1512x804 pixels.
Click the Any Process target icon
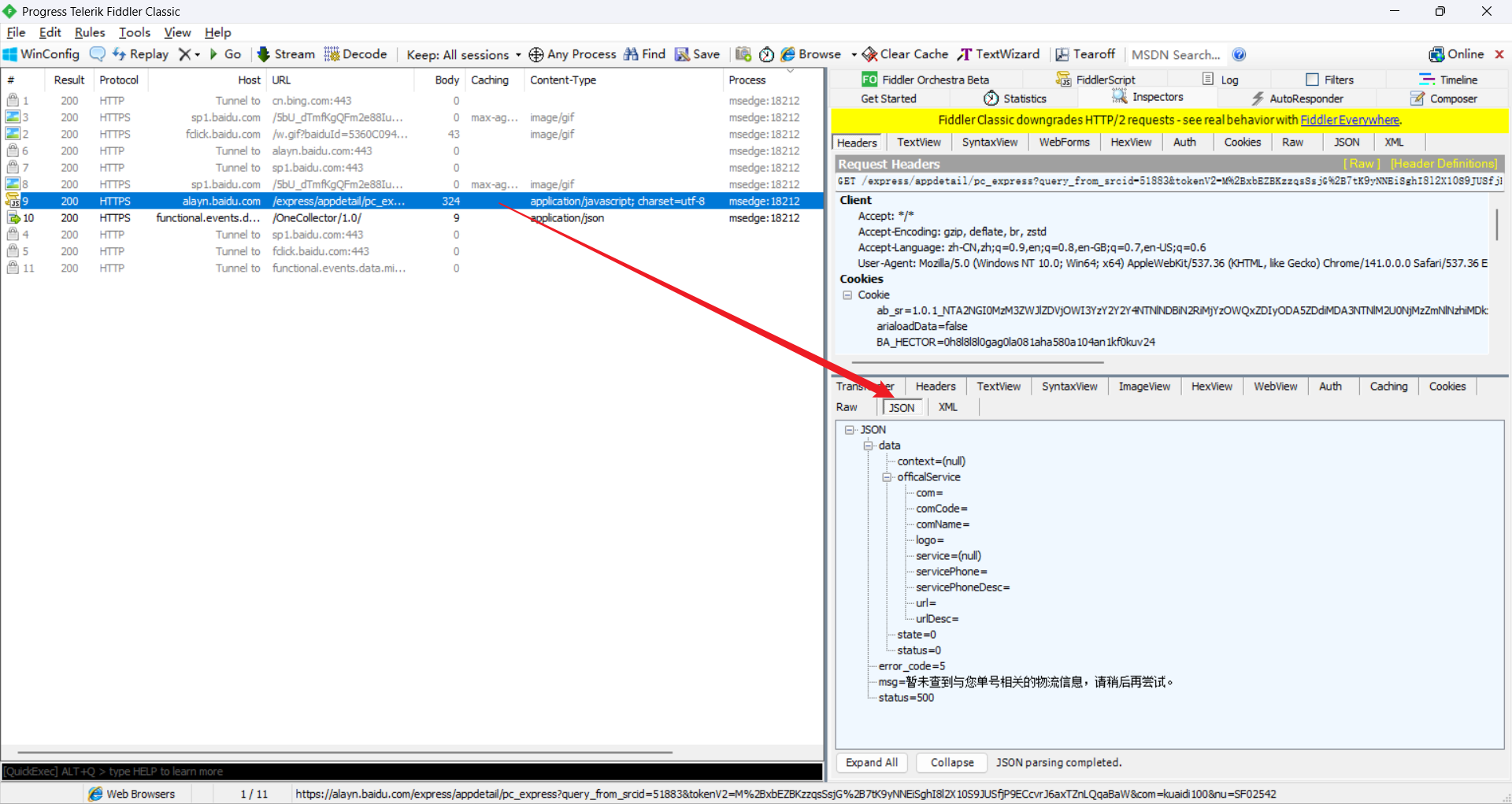click(536, 54)
